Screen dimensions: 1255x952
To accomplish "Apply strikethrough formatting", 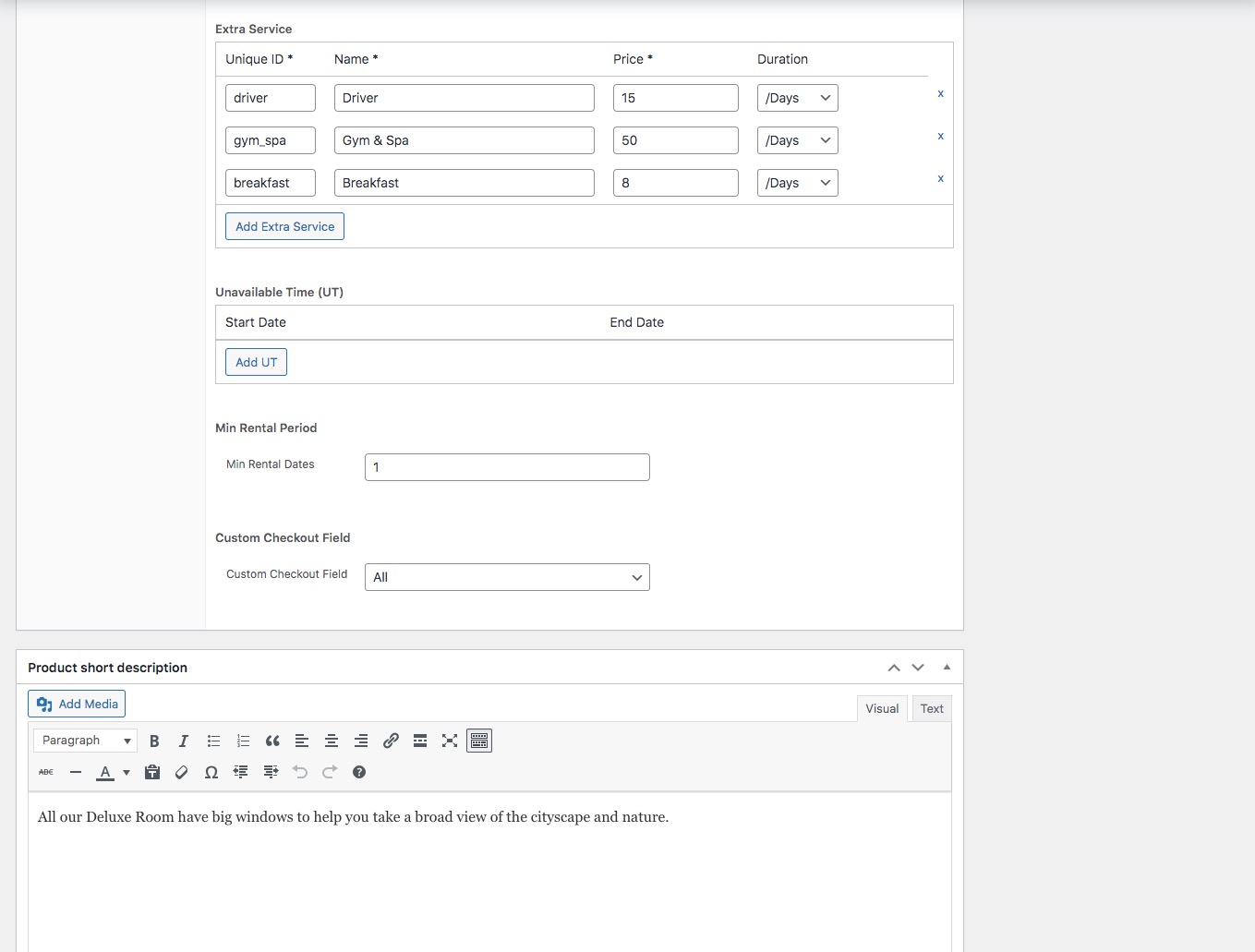I will click(x=46, y=772).
